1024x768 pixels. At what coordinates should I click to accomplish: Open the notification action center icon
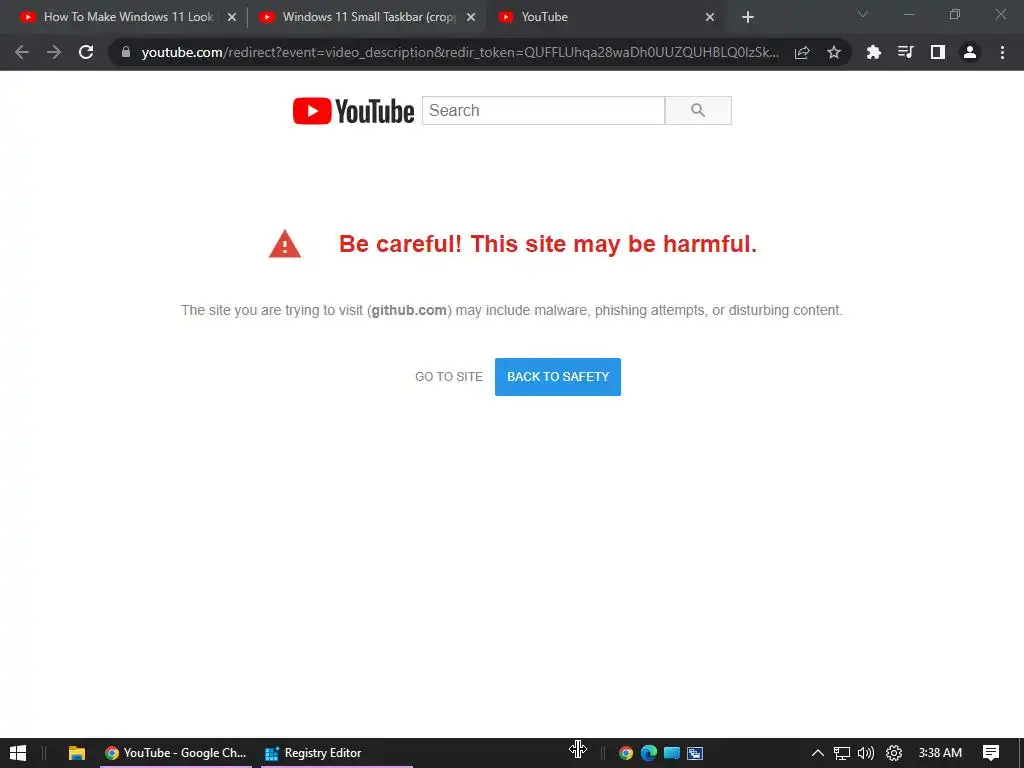991,753
